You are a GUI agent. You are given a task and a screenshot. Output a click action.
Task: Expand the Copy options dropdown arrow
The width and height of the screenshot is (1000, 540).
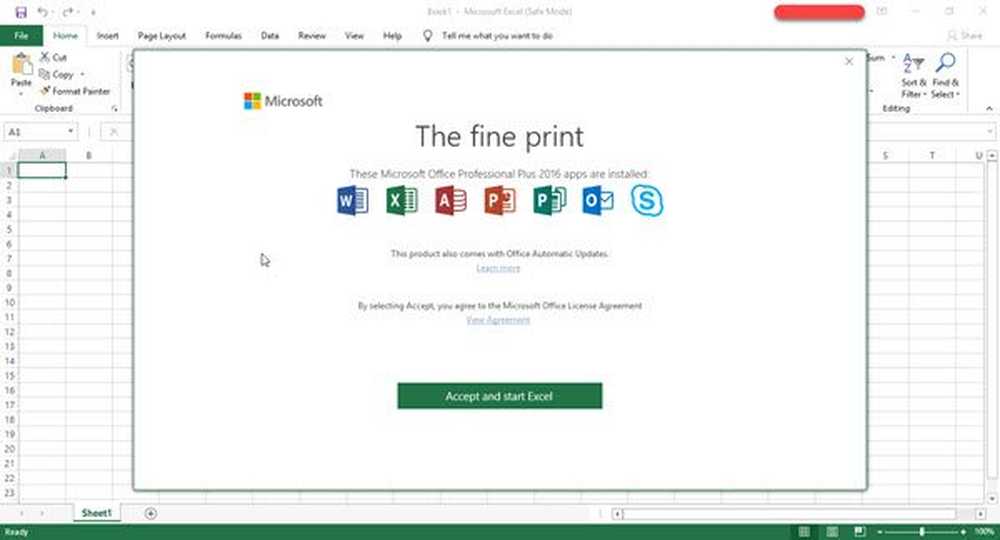pyautogui.click(x=82, y=75)
